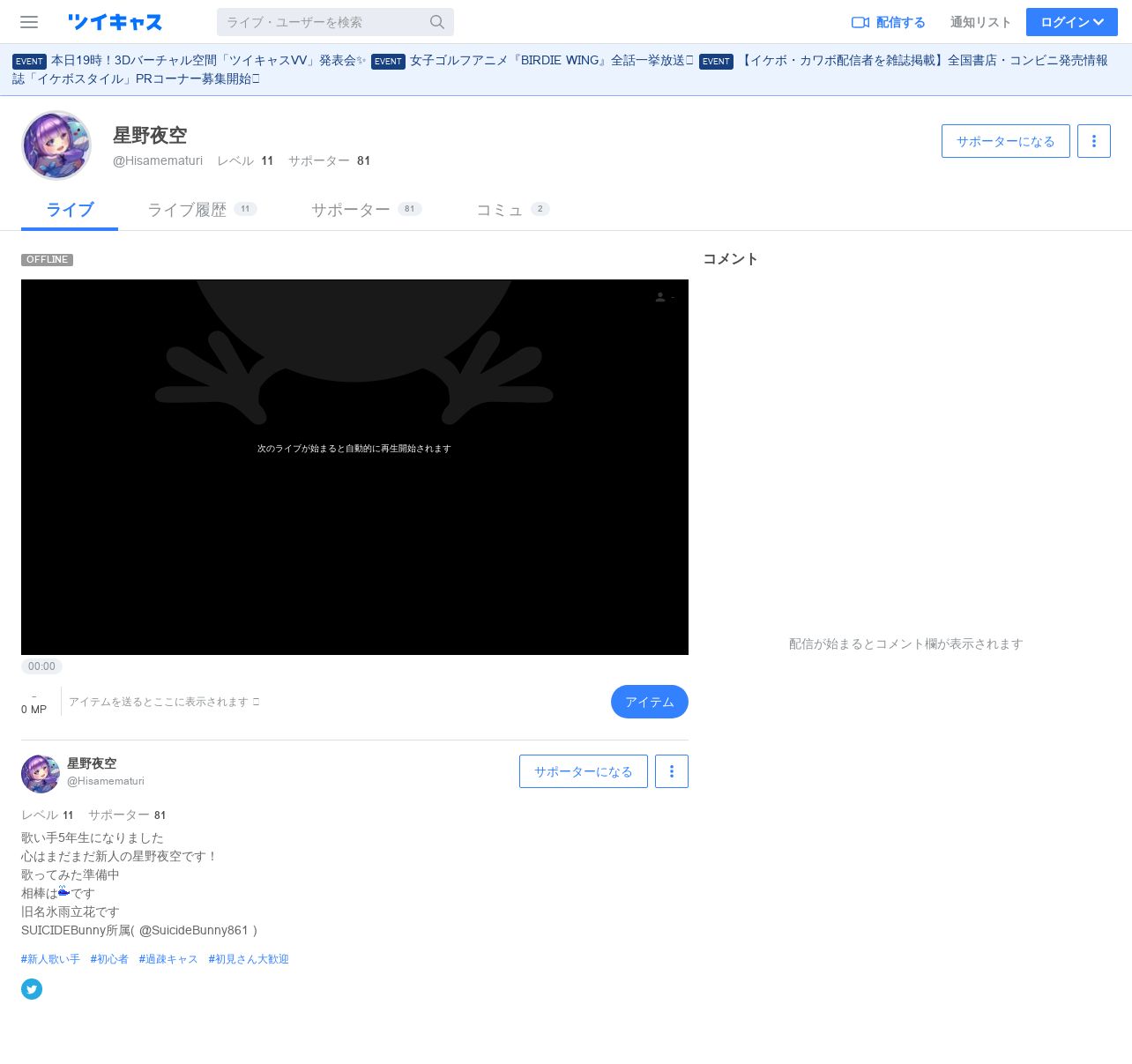Click the 星野夜空 name below the player

tap(92, 763)
